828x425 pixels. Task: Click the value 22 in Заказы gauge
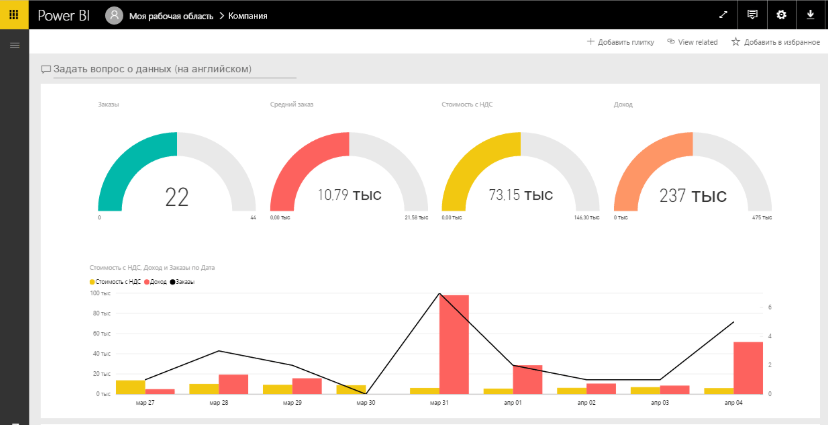pyautogui.click(x=177, y=197)
